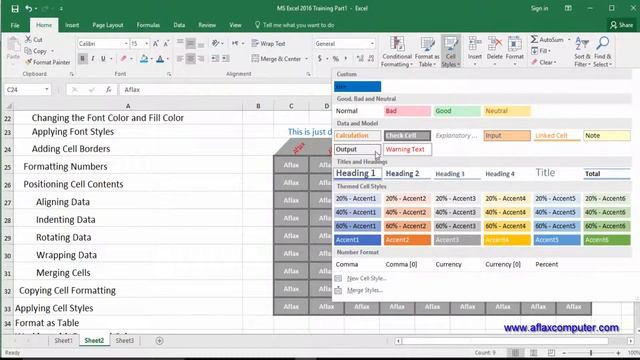Apply the green Good style swatch
This screenshot has width=640, height=360.
(457, 111)
